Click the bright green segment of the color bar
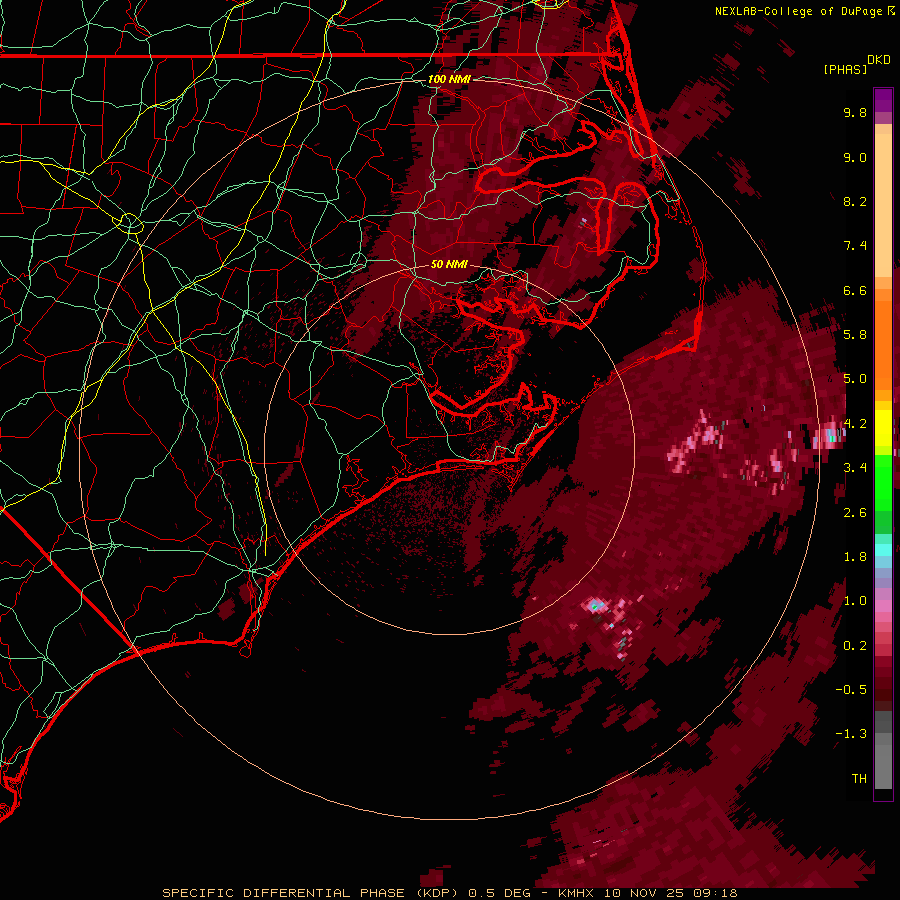This screenshot has height=900, width=900. (x=883, y=482)
